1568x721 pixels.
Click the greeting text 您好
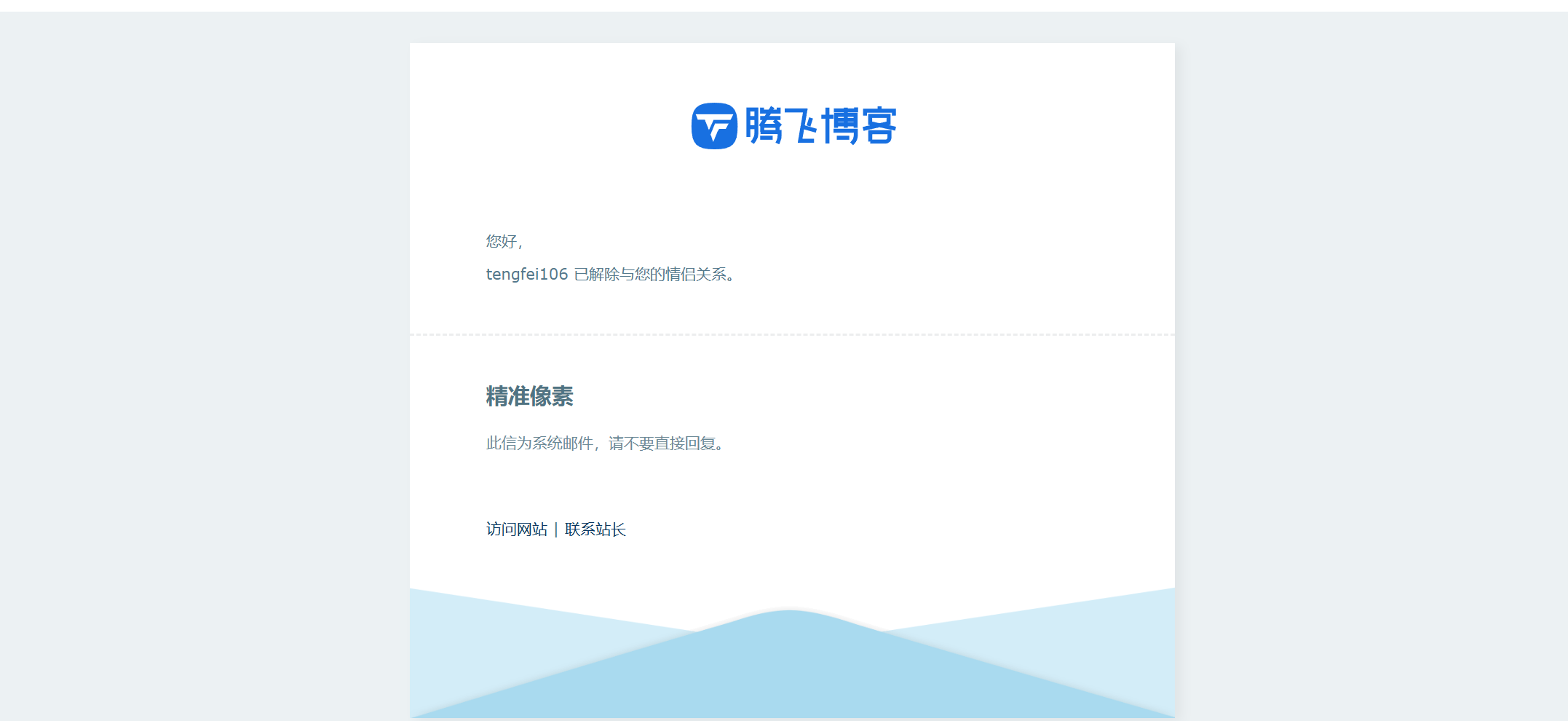coord(504,241)
